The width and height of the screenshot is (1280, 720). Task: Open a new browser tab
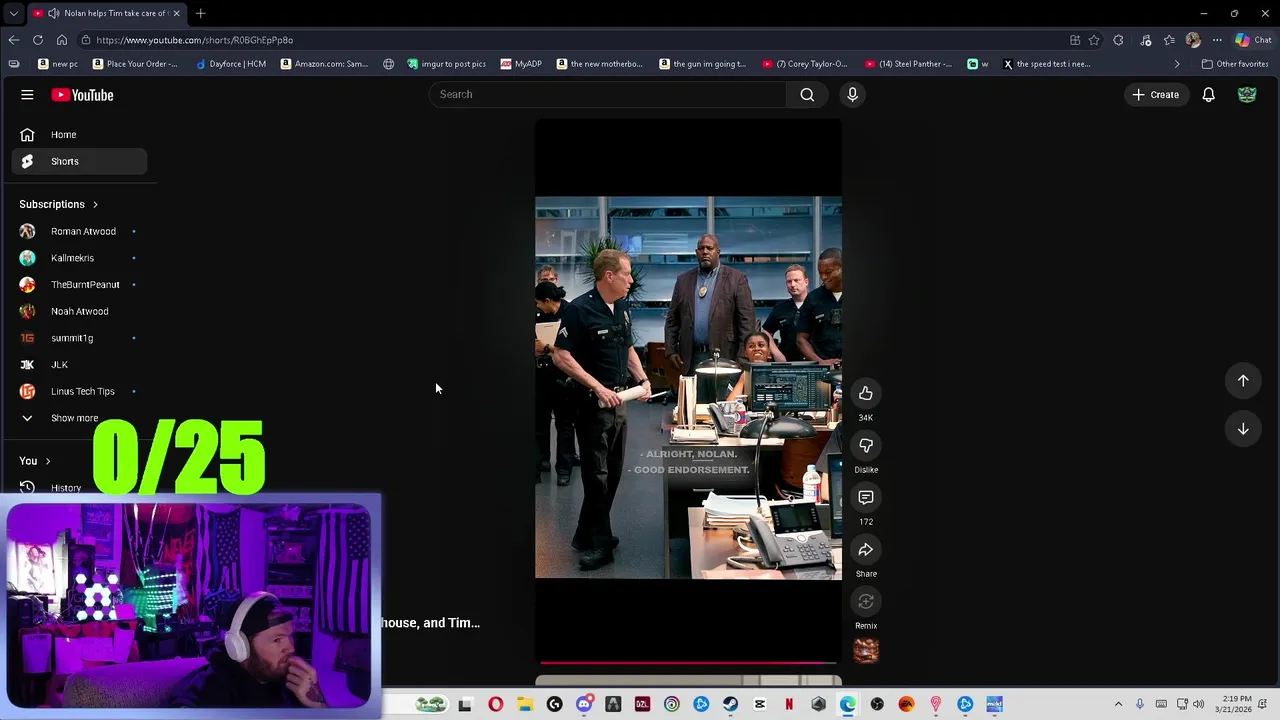coord(200,13)
